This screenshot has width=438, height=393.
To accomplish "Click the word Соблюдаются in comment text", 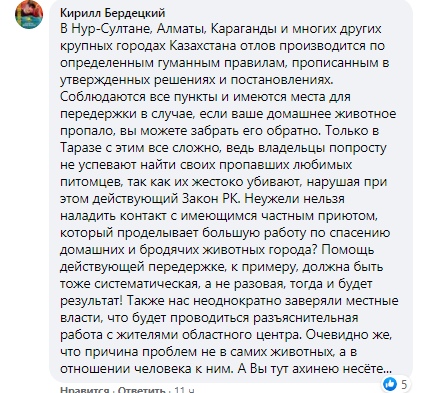I will [x=103, y=97].
